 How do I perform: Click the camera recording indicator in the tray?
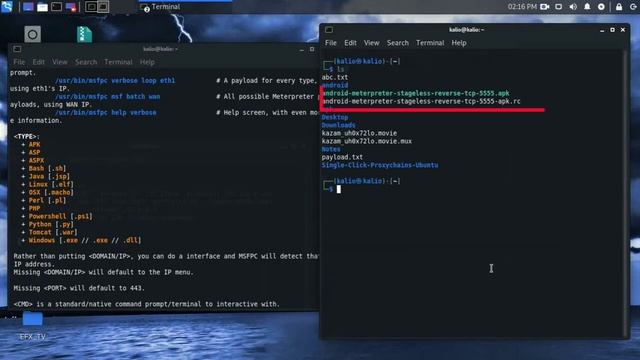click(x=544, y=7)
